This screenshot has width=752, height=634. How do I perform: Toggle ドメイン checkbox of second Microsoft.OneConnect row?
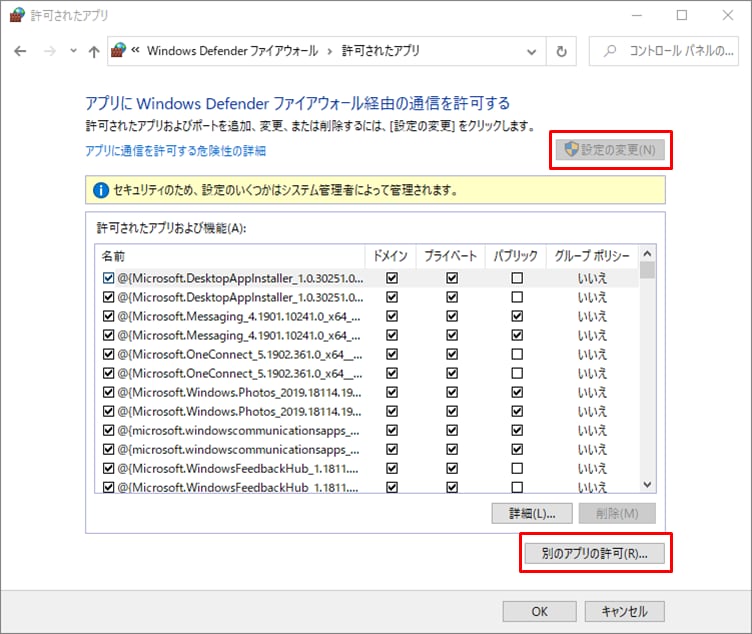392,373
